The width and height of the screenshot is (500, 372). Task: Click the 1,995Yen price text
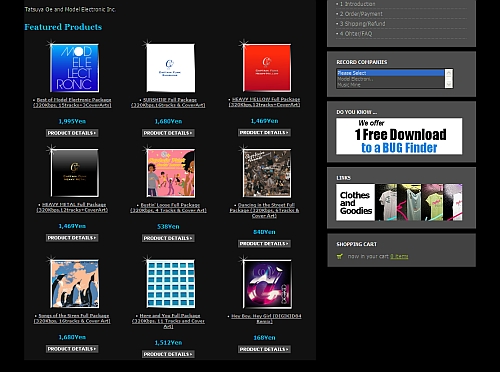72,121
